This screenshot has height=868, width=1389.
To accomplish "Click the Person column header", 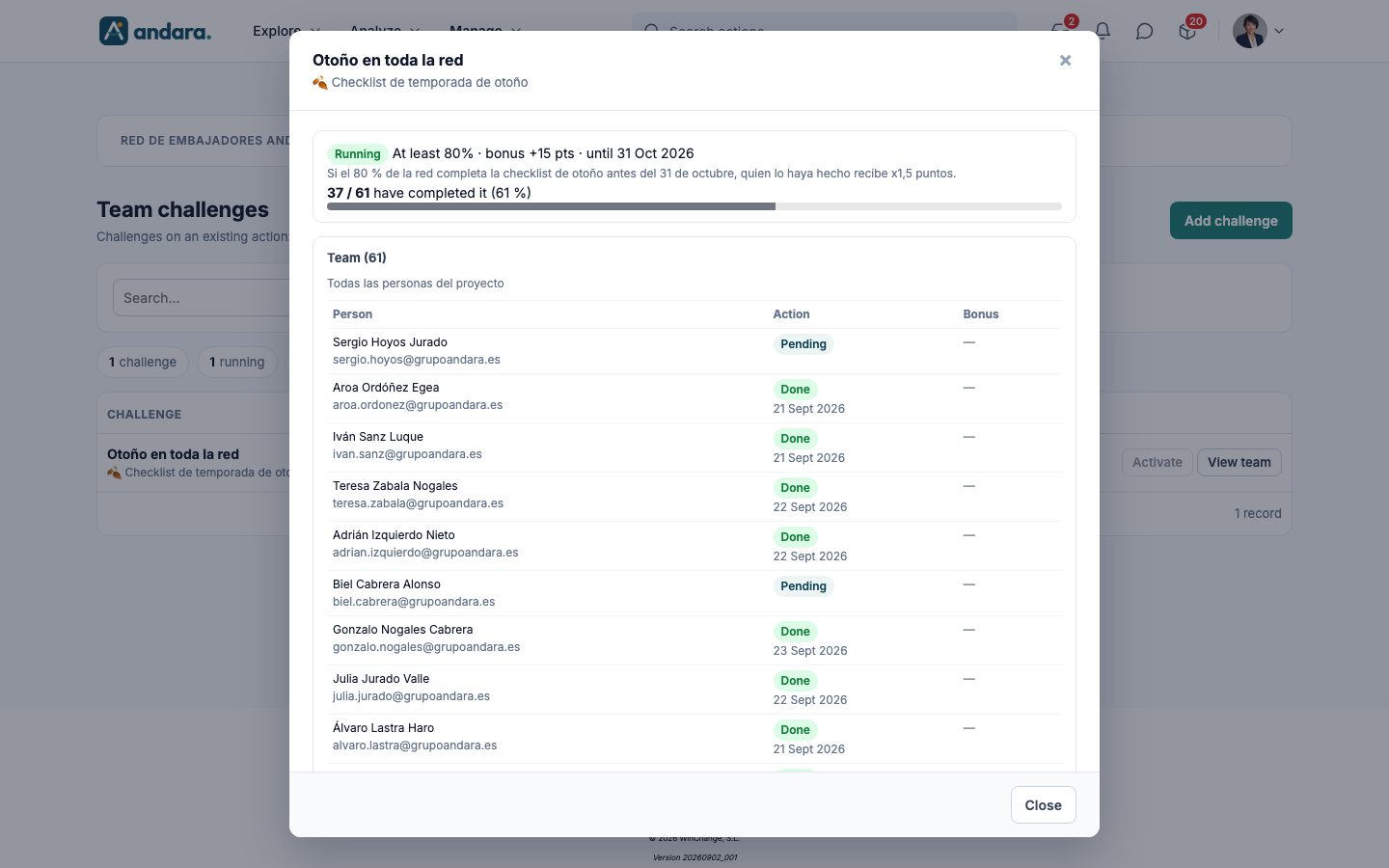I will coord(352,314).
